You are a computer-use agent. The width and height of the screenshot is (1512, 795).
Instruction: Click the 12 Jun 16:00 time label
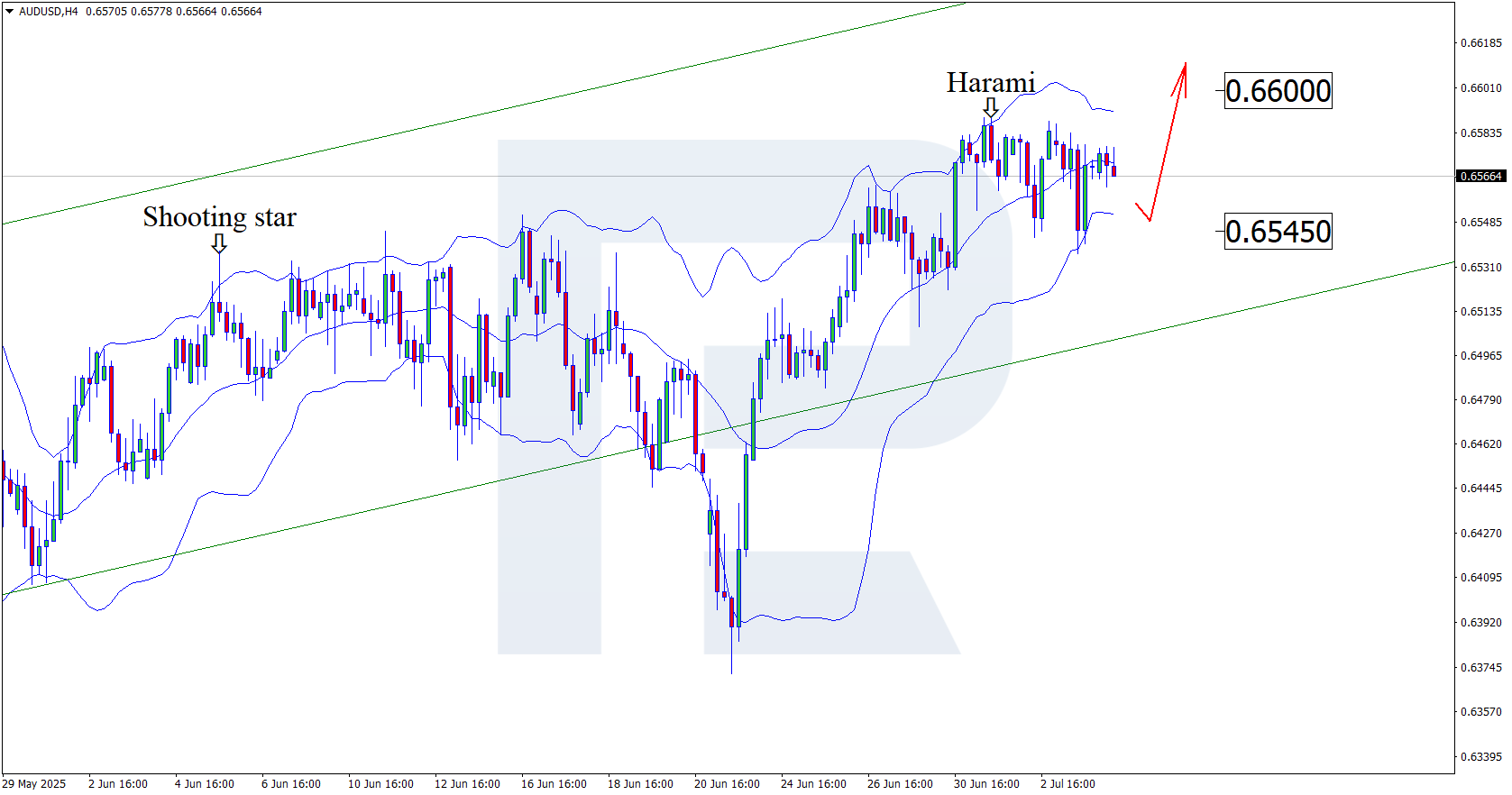[x=467, y=783]
